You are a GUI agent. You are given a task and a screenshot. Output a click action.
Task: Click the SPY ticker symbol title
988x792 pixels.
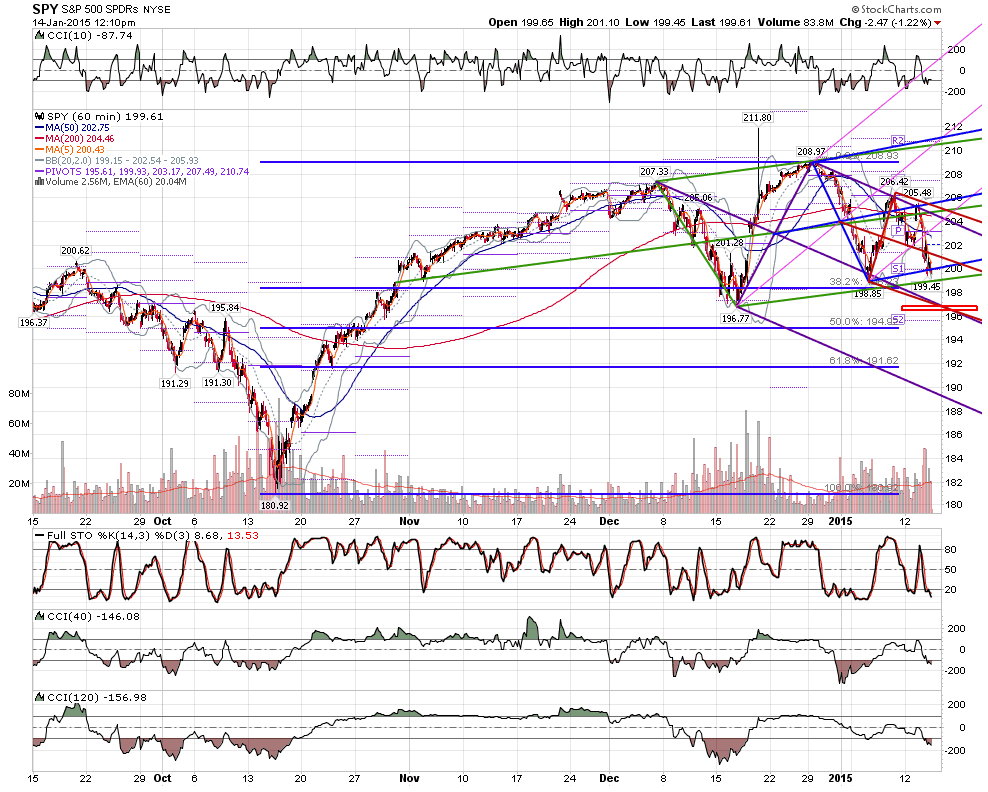tap(45, 9)
